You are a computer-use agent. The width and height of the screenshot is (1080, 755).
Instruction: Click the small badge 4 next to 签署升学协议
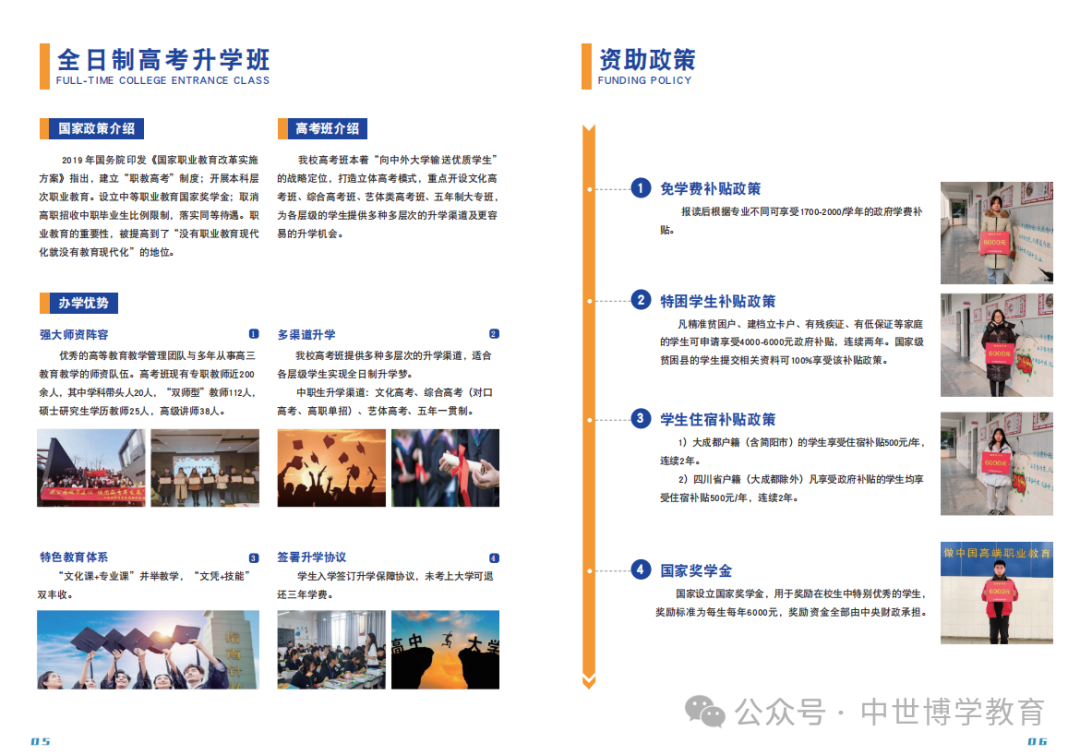click(494, 558)
